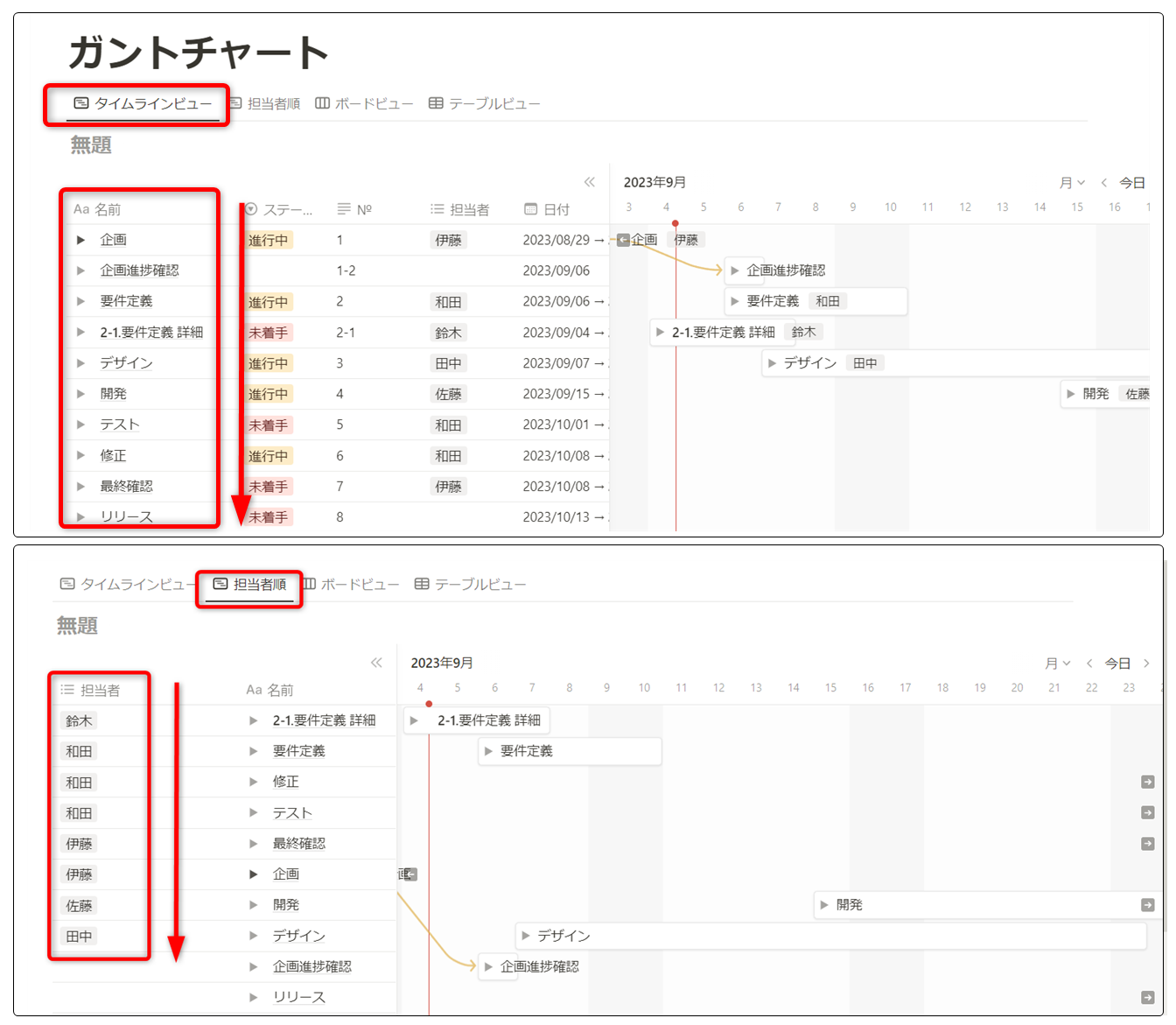
Task: Go to next period with right chevron beside 今日
Action: click(1146, 663)
